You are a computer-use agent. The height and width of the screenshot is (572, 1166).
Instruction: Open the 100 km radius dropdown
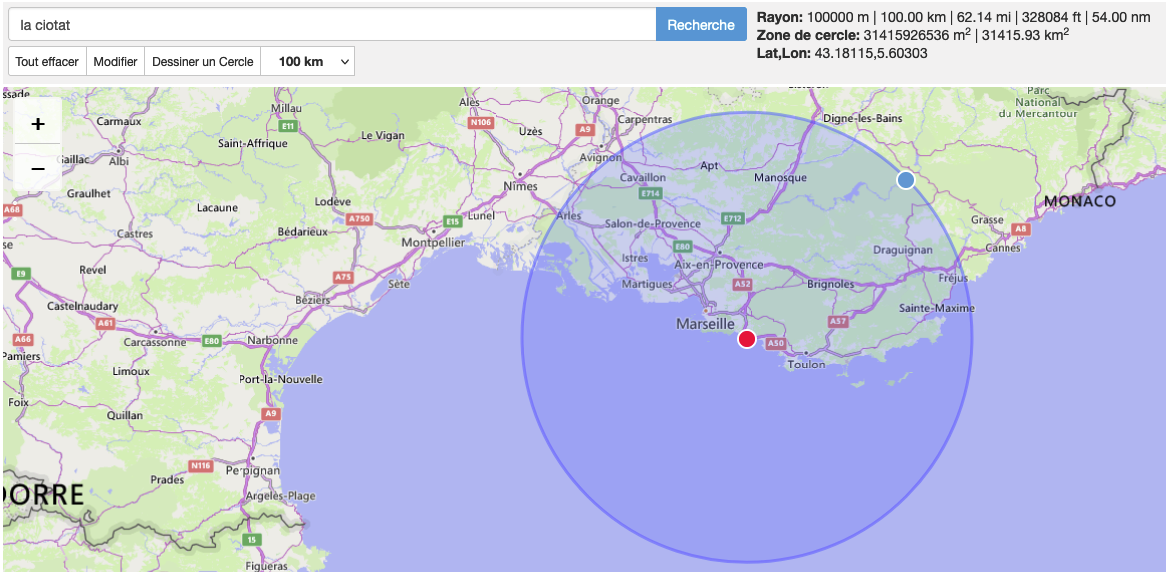click(x=308, y=62)
